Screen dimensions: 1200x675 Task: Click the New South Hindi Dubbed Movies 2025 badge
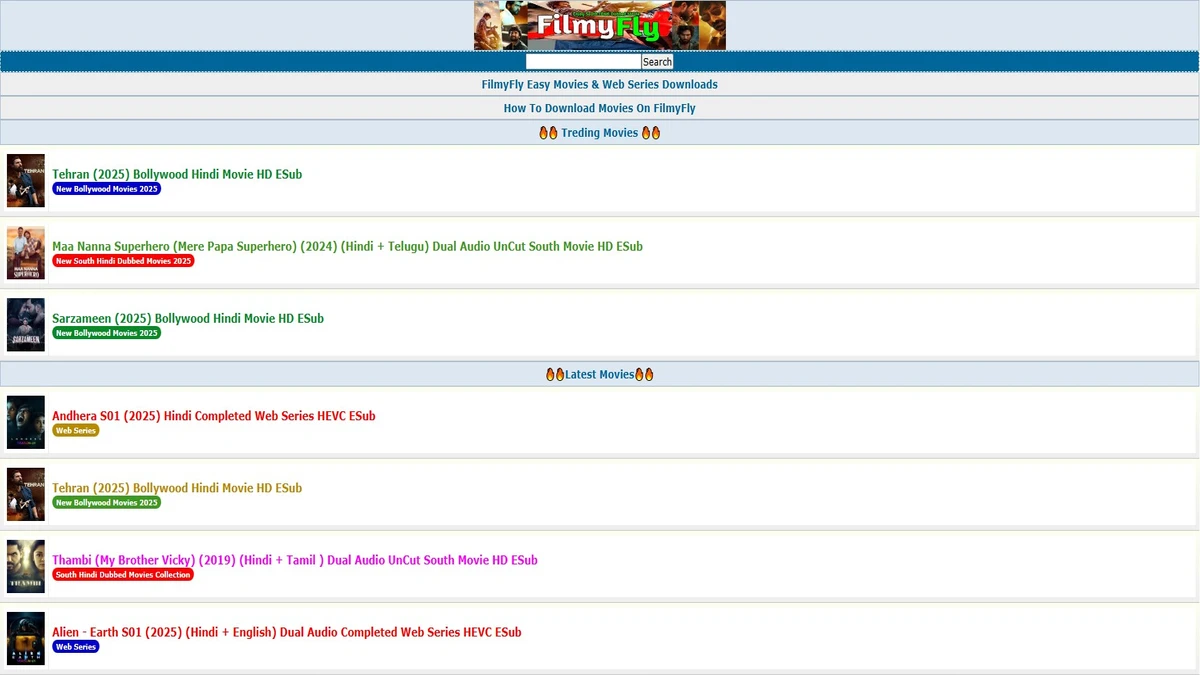pyautogui.click(x=123, y=261)
